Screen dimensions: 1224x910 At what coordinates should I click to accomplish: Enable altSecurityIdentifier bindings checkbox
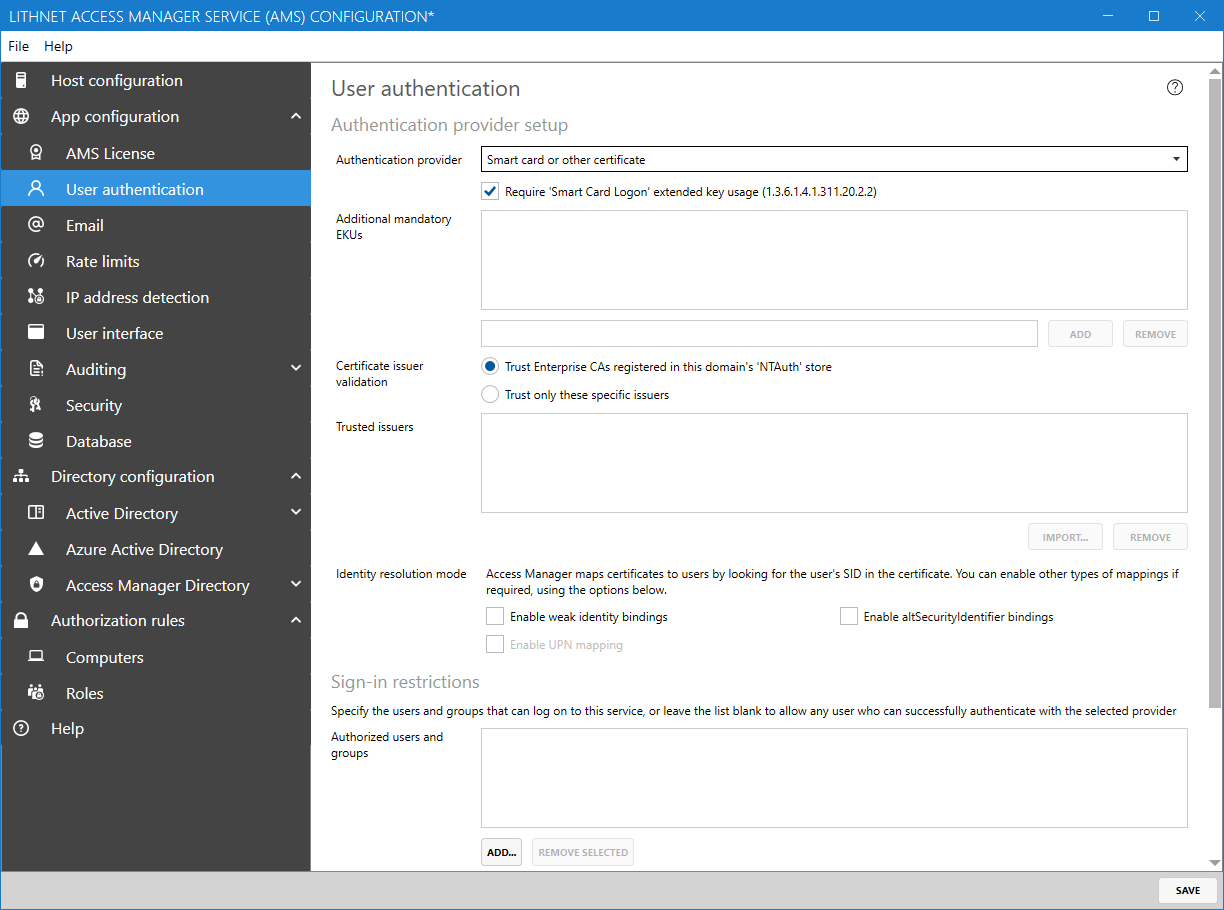click(x=849, y=617)
